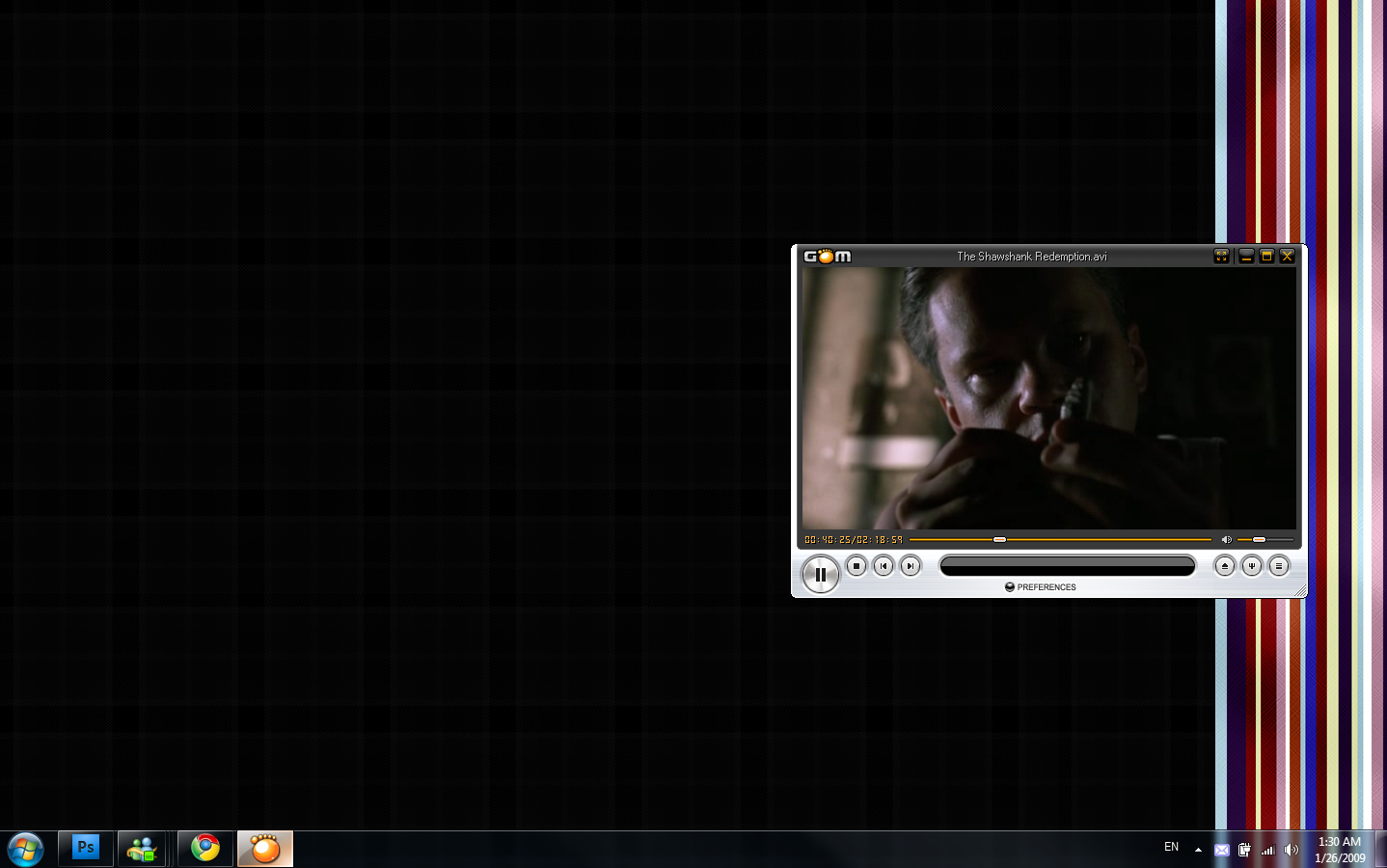
Task: Click the playback time counter 00:40:25/02:18:59
Action: [x=854, y=539]
